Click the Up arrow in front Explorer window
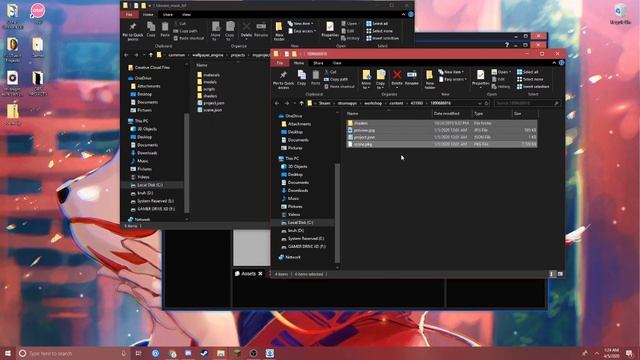This screenshot has height=360, width=640. [301, 103]
